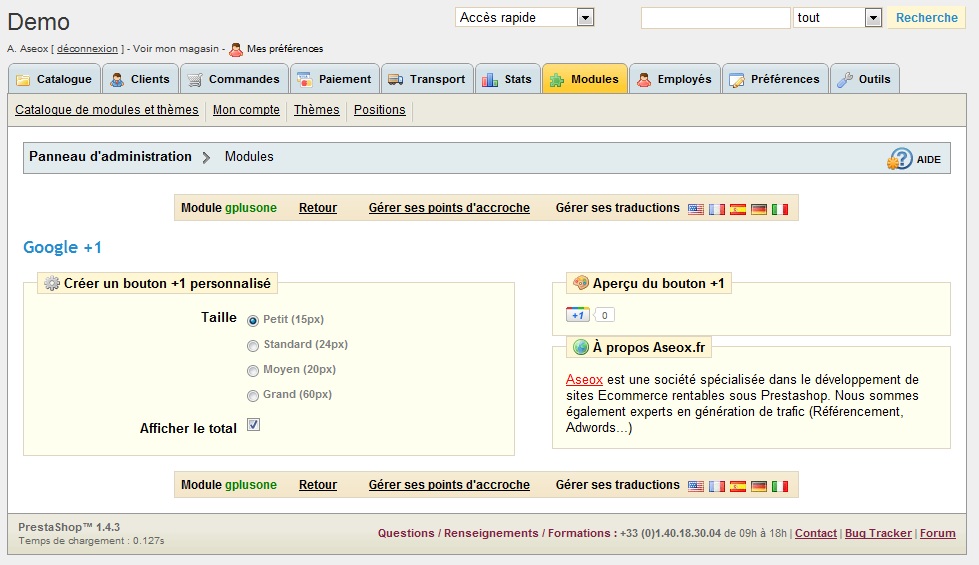This screenshot has height=565, width=979.
Task: Click the Google +1 preview button
Action: point(578,315)
